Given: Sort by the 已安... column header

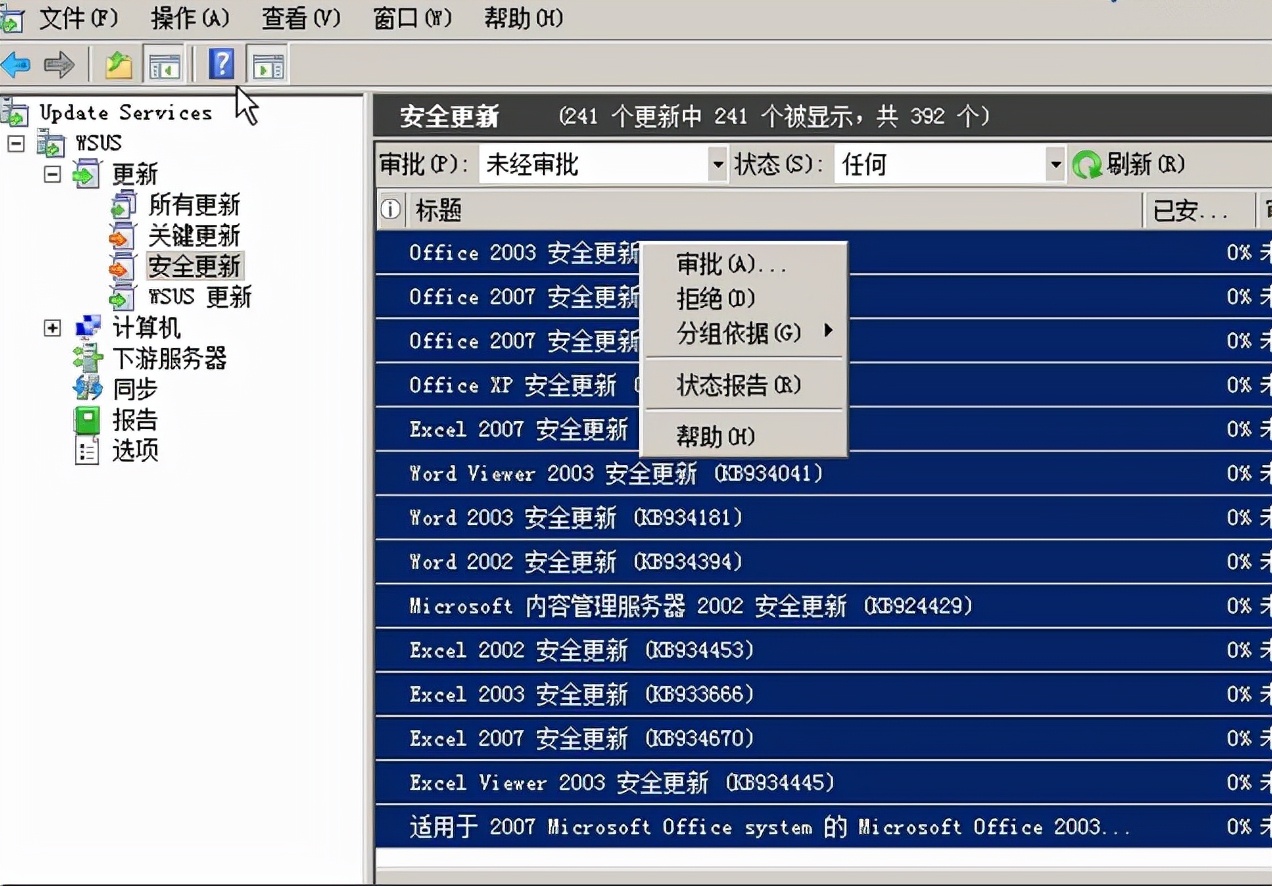Looking at the screenshot, I should pos(1199,210).
